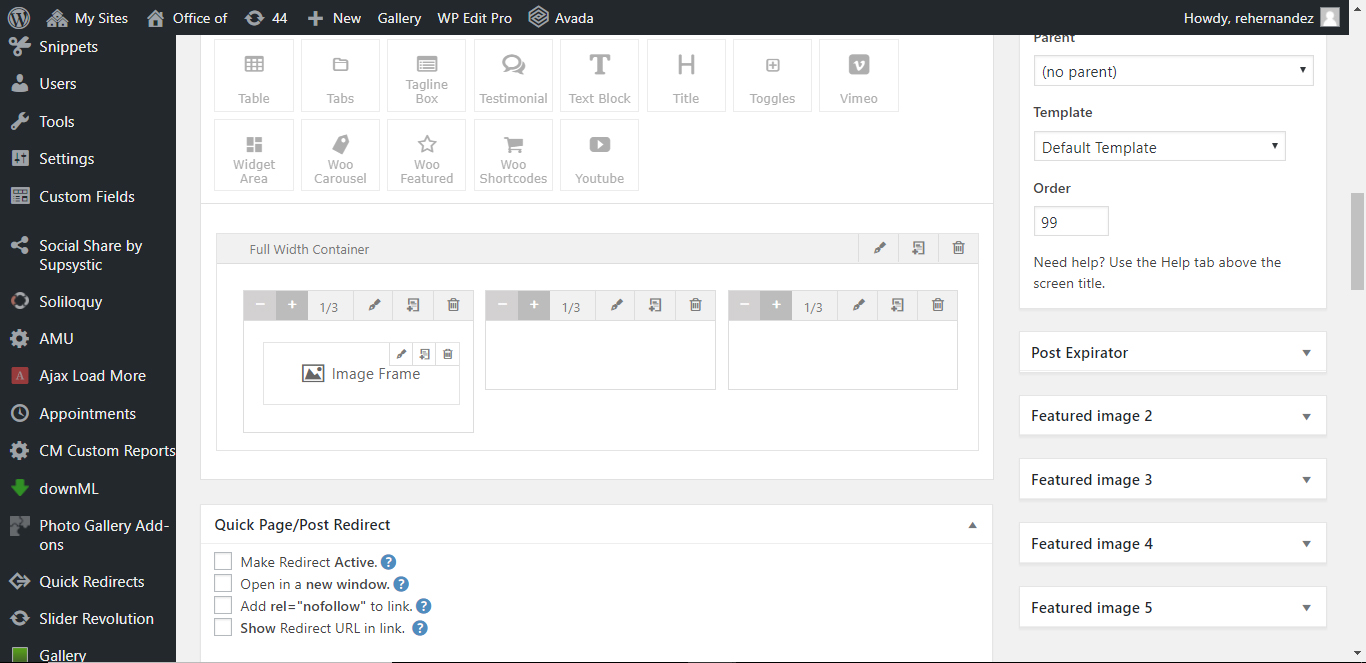Open My Sites in admin bar

click(87, 17)
